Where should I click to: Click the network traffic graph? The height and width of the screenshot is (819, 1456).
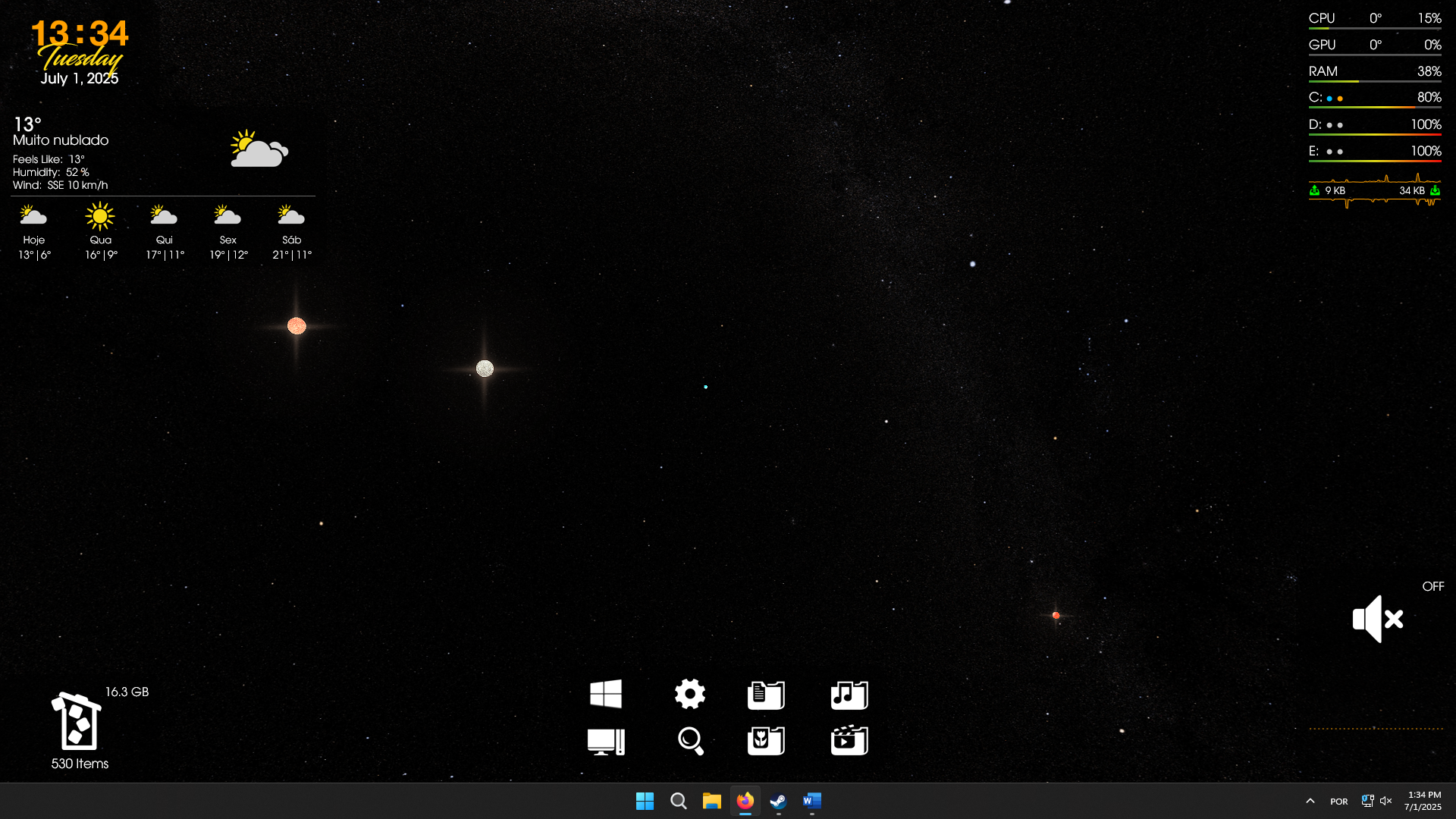(x=1375, y=190)
